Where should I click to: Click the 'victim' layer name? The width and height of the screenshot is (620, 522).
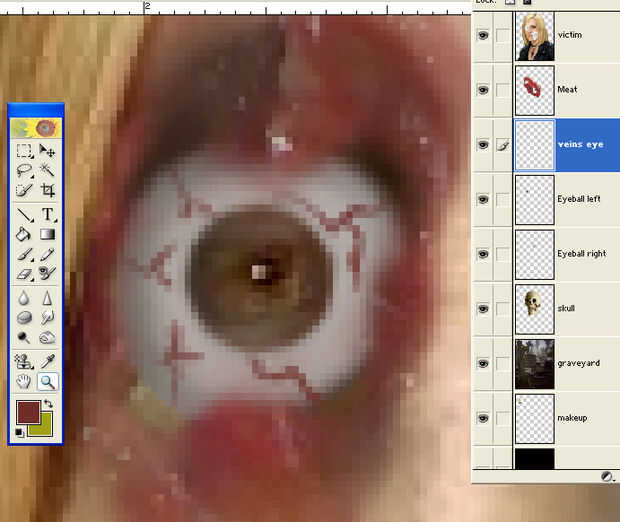click(569, 35)
